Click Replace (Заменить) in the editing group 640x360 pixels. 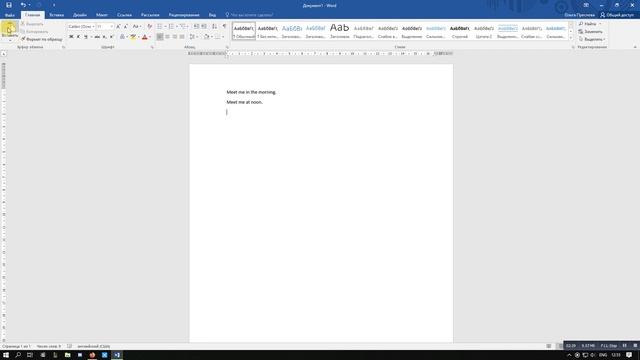[590, 31]
